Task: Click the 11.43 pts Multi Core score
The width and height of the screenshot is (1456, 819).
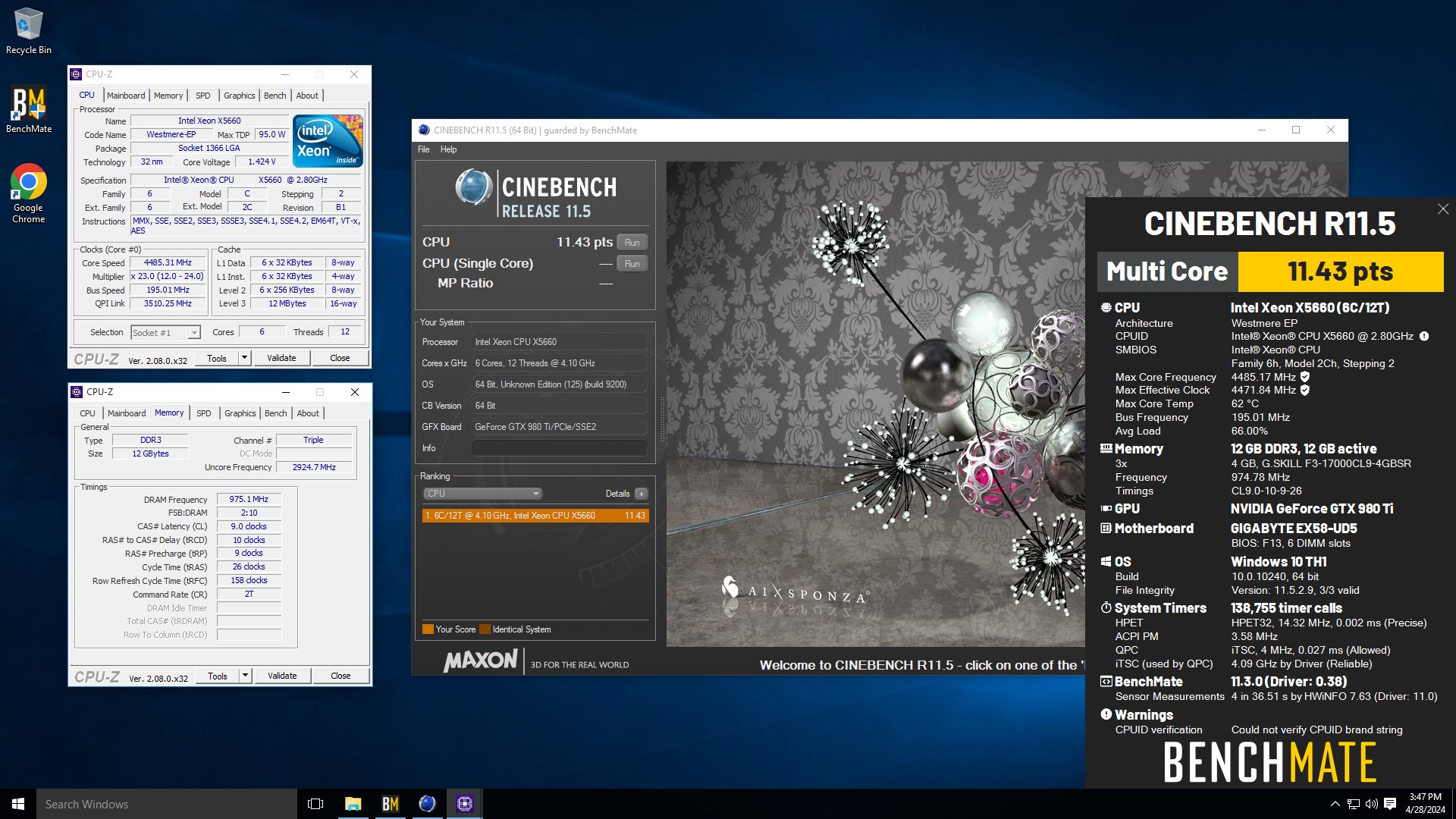Action: (1340, 271)
